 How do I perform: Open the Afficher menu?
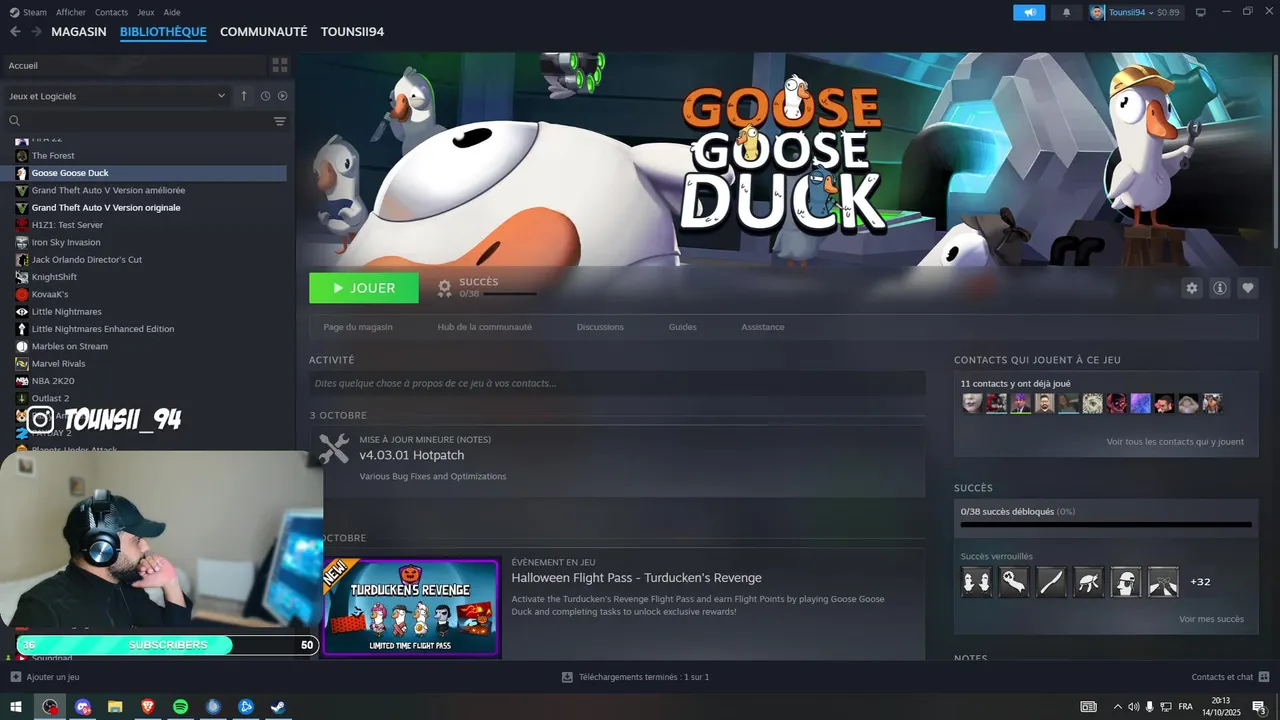click(71, 12)
